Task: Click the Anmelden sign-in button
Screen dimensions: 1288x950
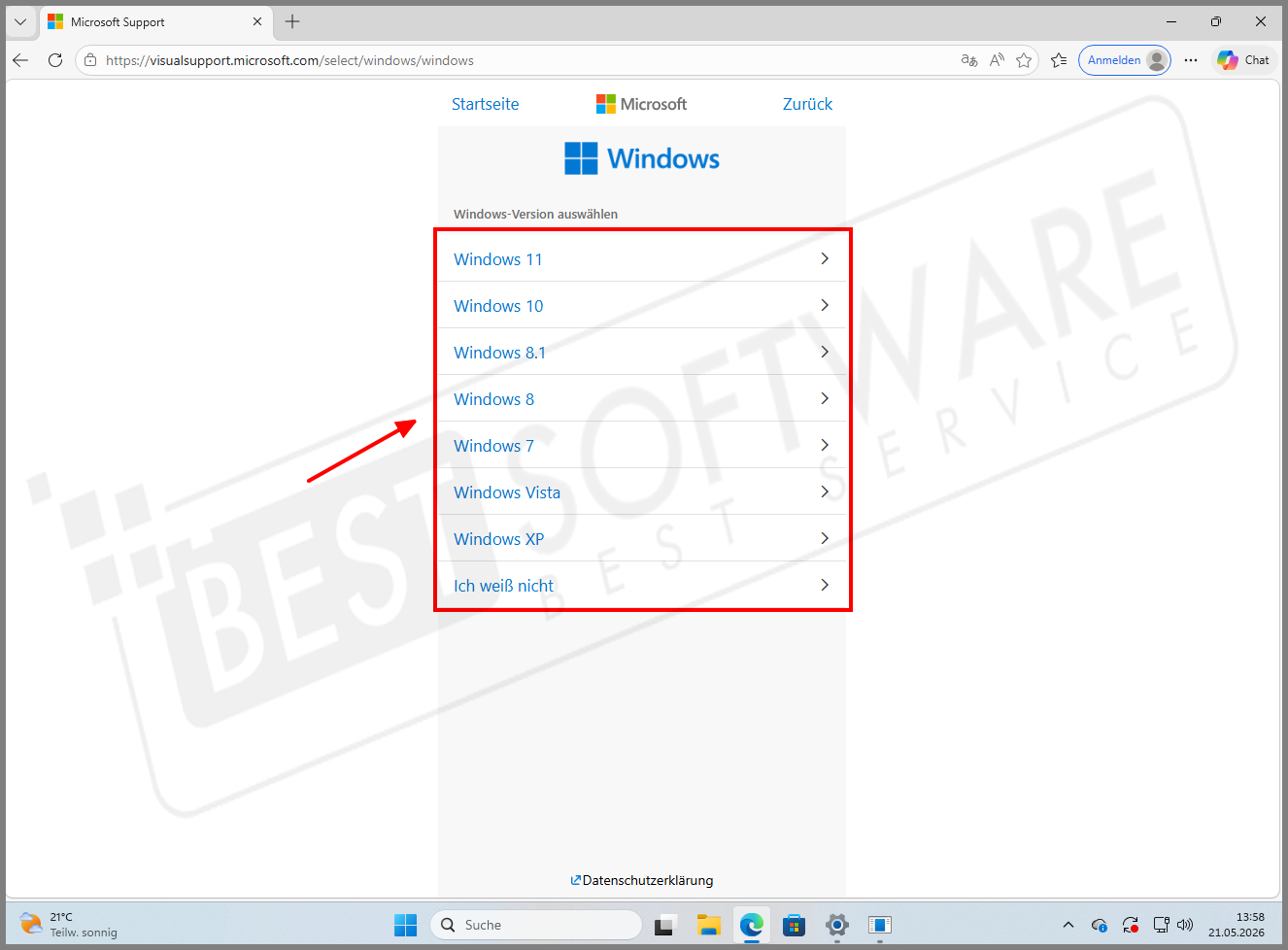Action: [1125, 60]
